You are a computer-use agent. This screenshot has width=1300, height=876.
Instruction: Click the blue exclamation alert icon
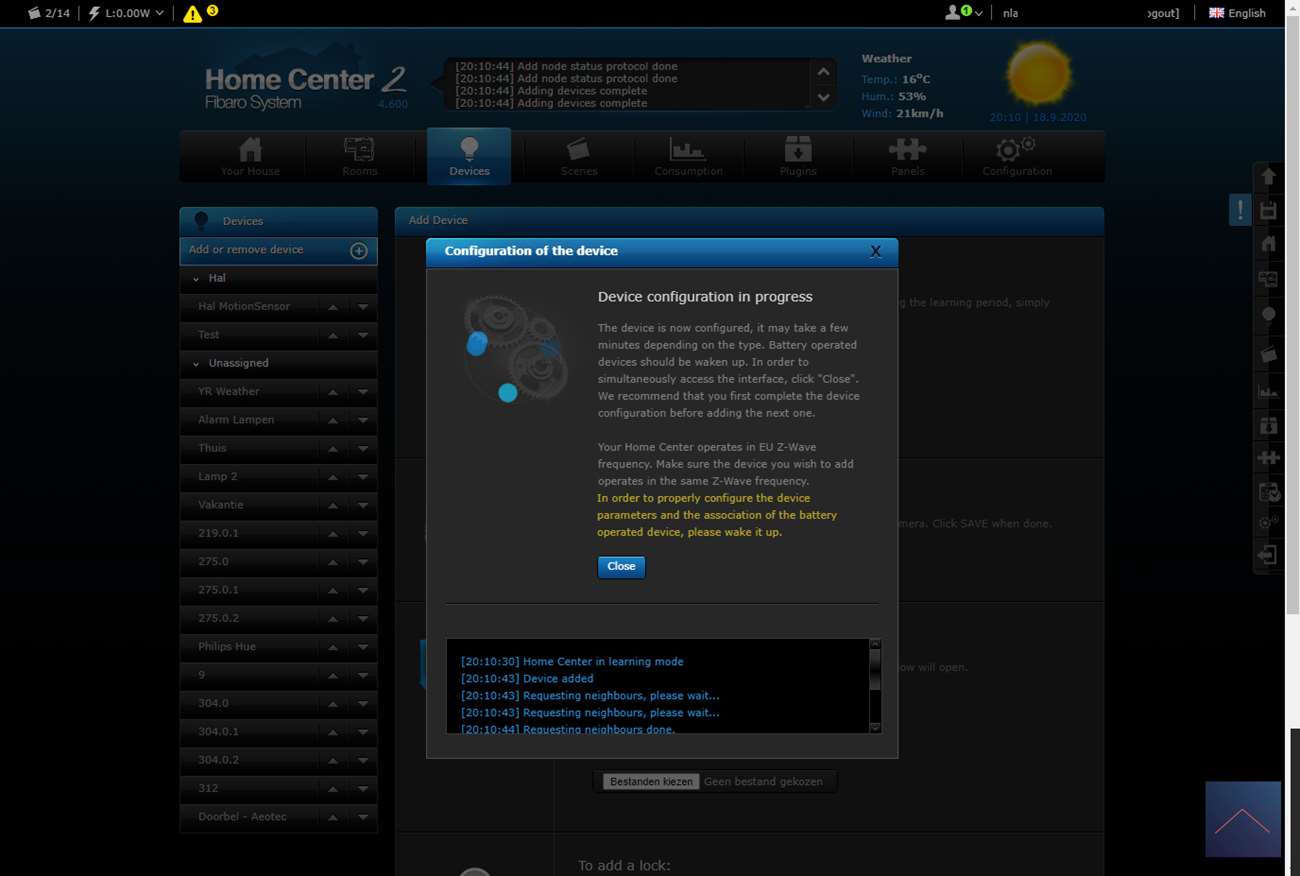coord(1240,210)
